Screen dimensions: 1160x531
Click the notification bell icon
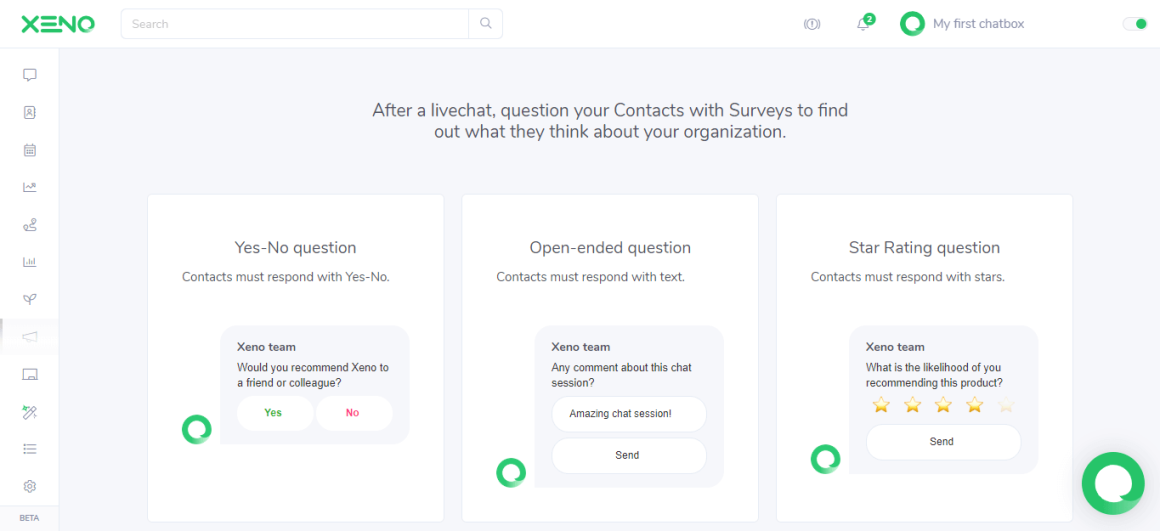coord(863,24)
